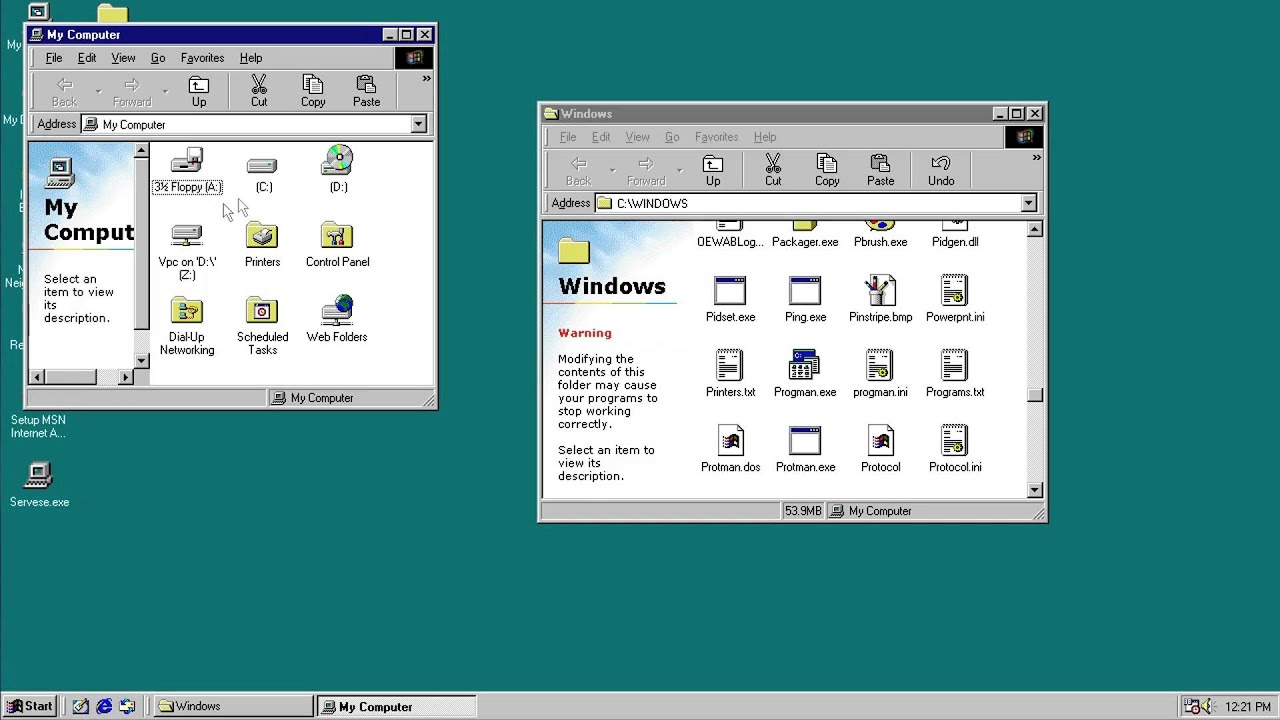Launch Internet Explorer from quick launch

coord(104,706)
